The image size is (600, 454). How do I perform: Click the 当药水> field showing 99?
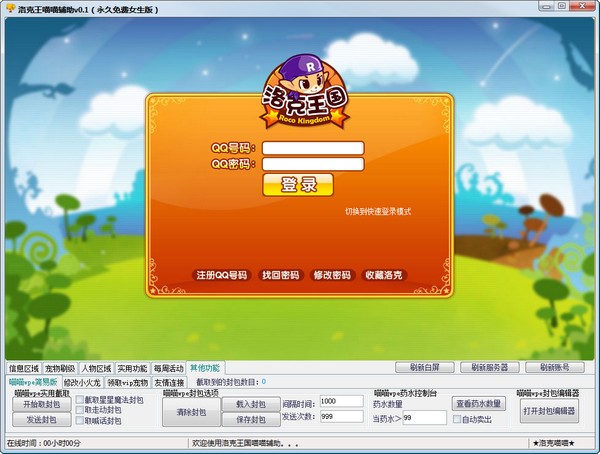coord(424,418)
